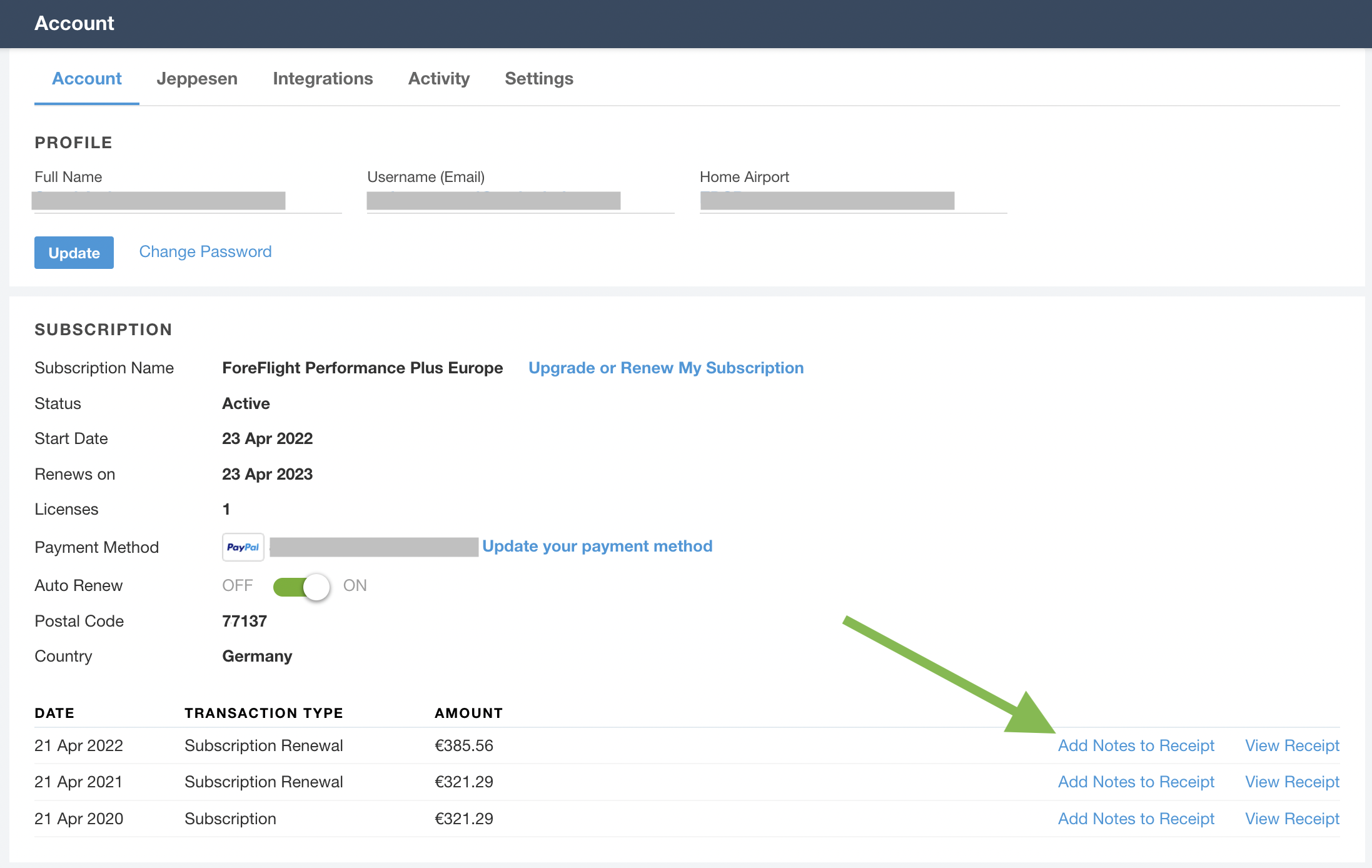
Task: View the 21 Apr 2022 receipt
Action: tap(1292, 745)
